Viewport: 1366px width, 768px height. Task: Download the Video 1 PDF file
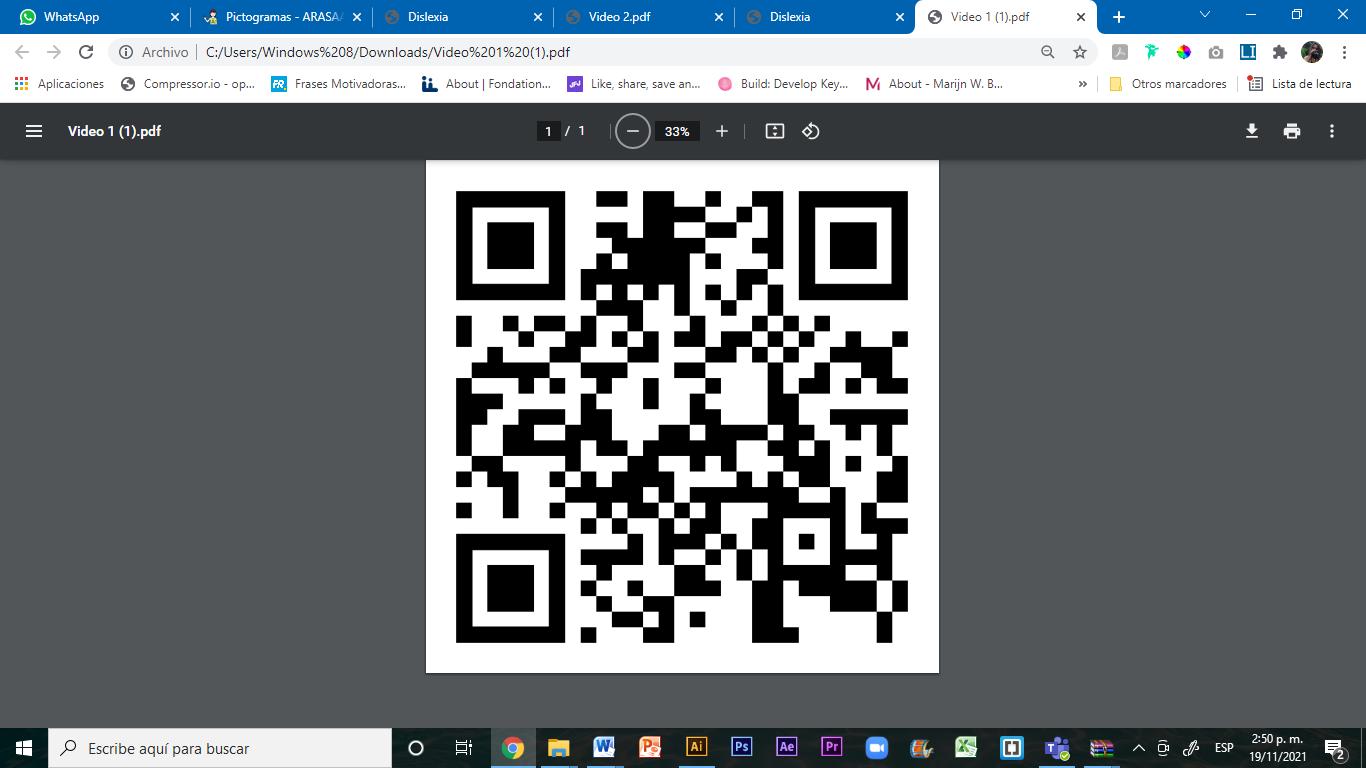pyautogui.click(x=1251, y=131)
